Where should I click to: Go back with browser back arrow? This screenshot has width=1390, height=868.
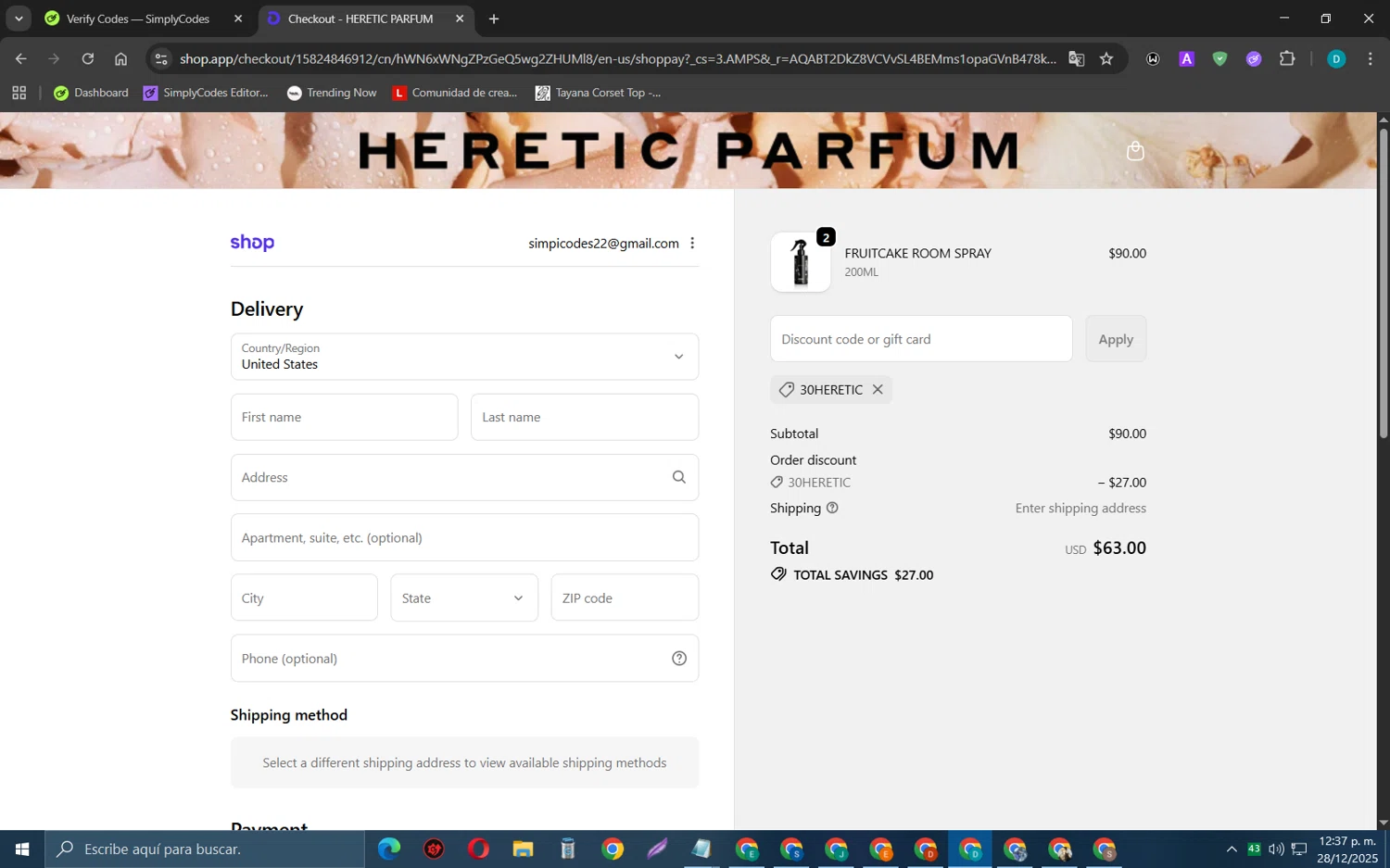pyautogui.click(x=20, y=58)
